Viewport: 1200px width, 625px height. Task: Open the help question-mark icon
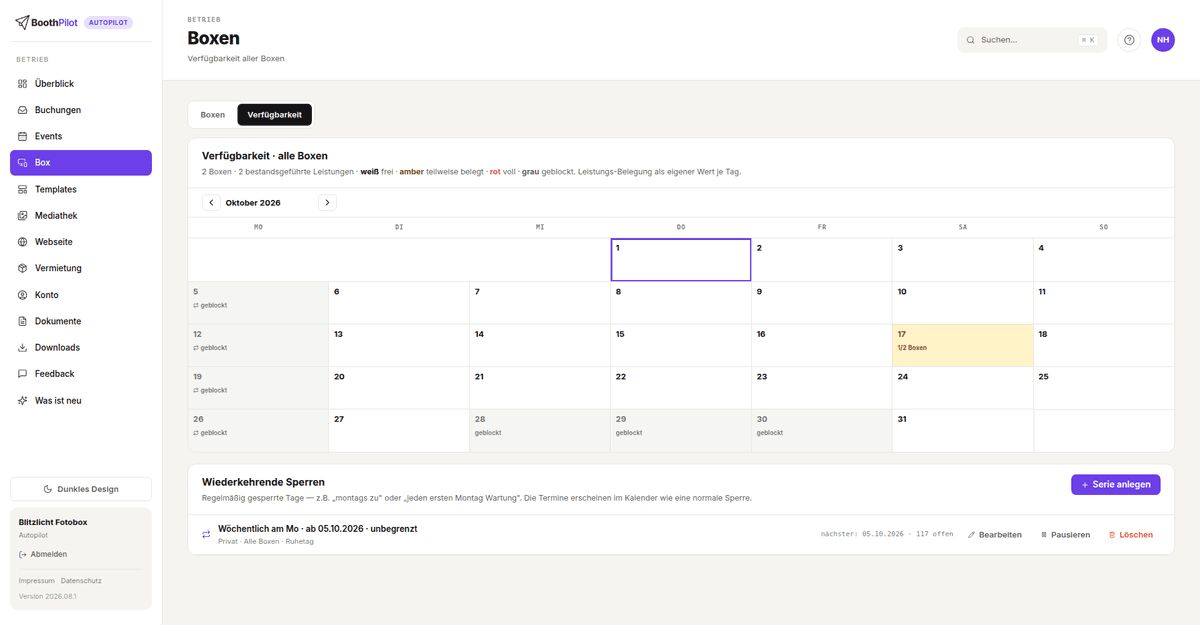[x=1129, y=40]
